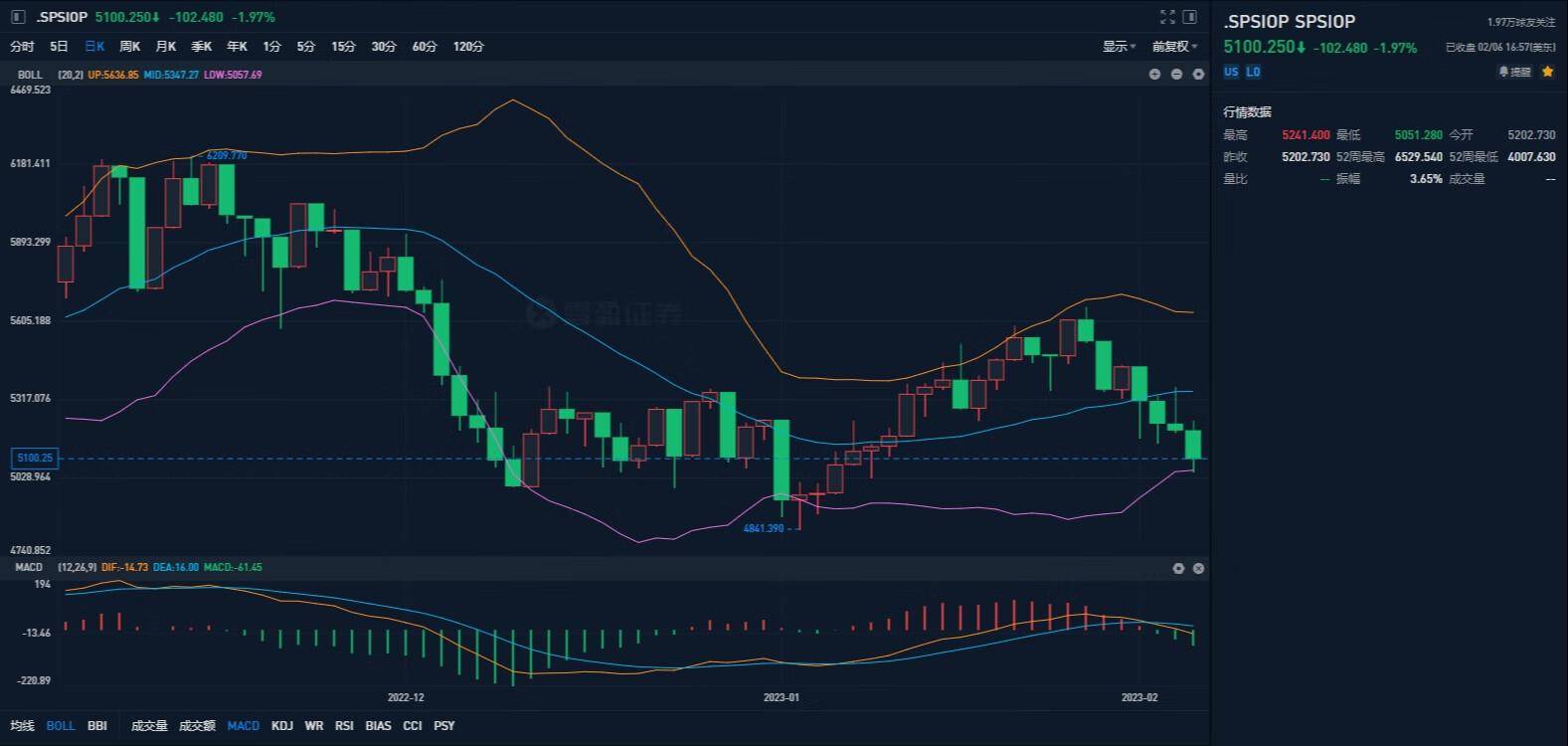
Task: Open MACD indicator settings hexagon icon
Action: (1178, 568)
